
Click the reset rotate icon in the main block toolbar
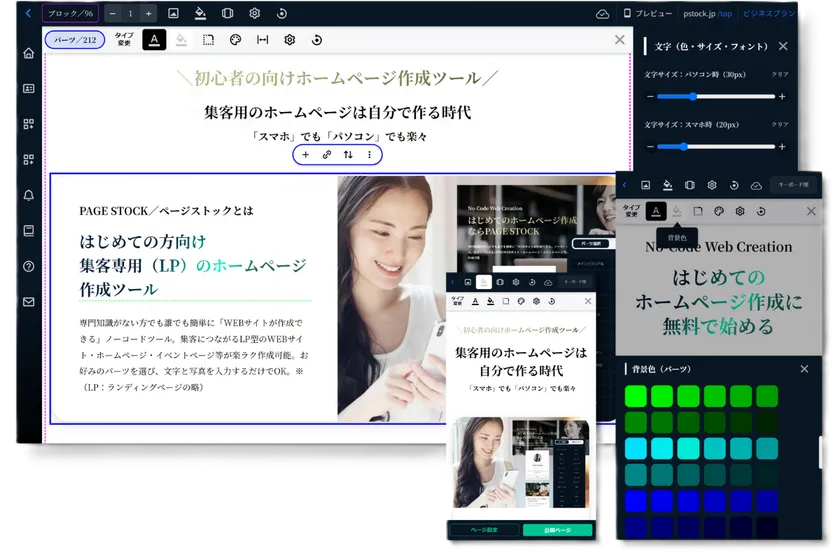tap(282, 13)
